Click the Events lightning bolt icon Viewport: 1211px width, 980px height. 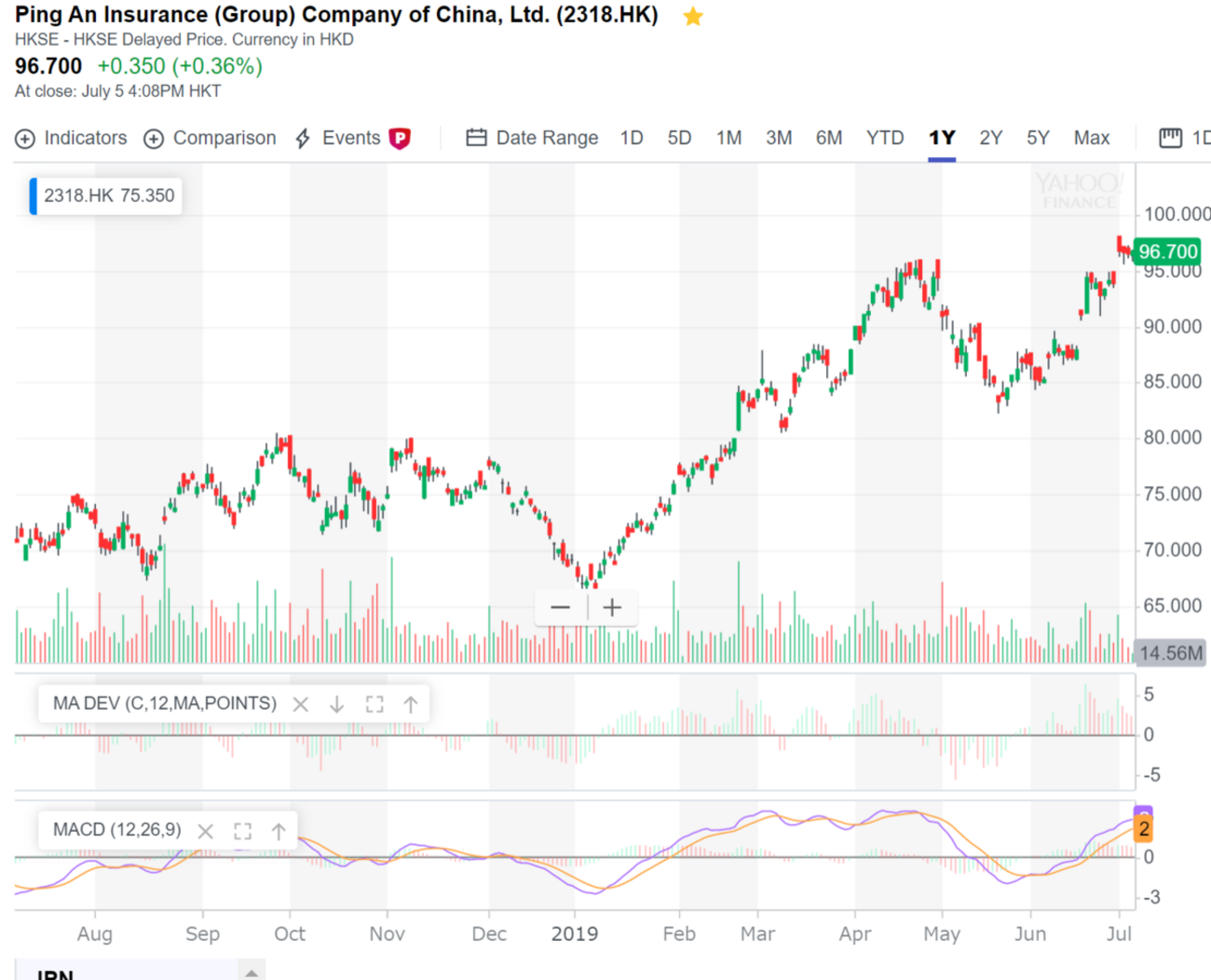(x=303, y=139)
